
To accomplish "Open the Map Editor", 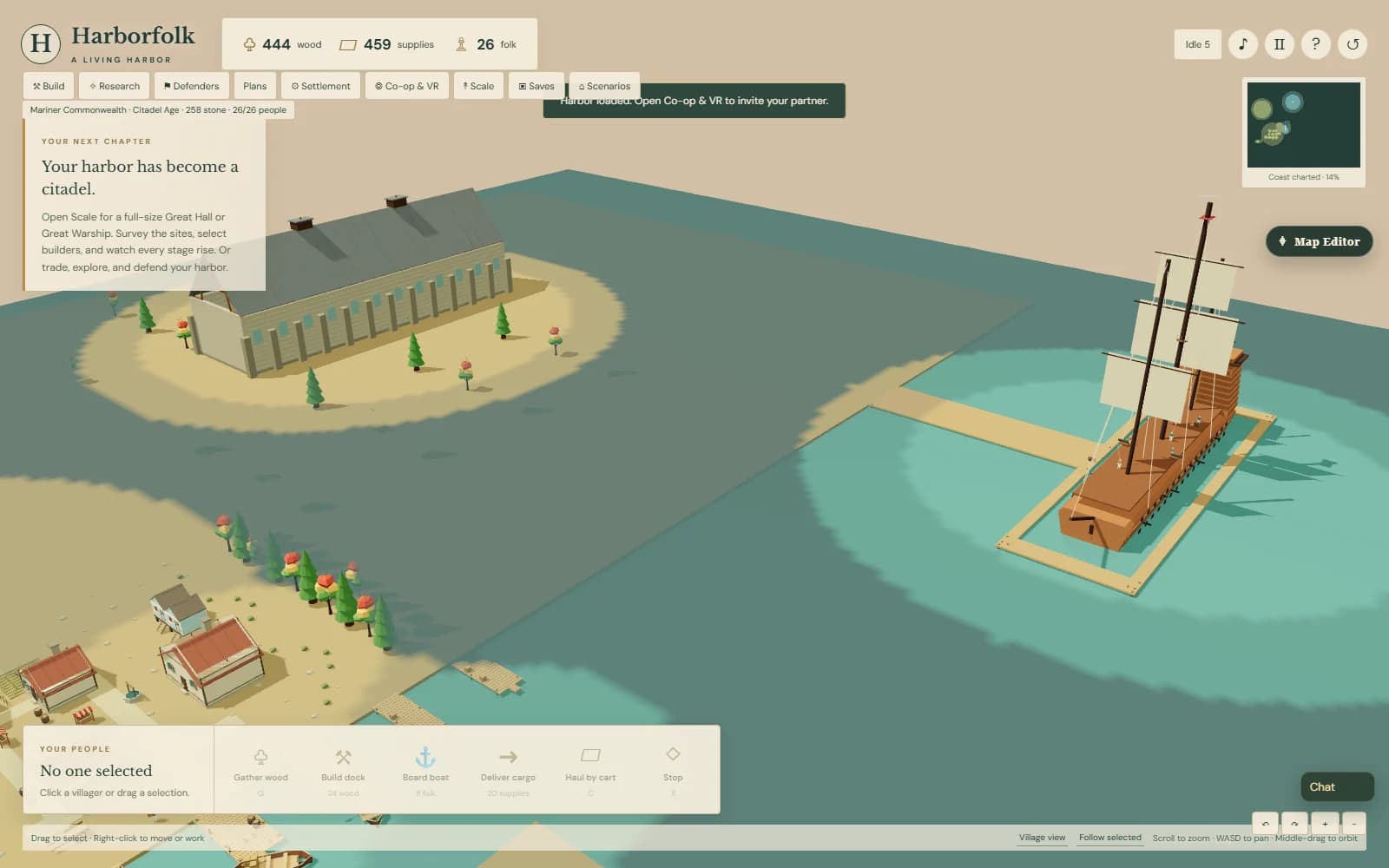I will pos(1319,241).
